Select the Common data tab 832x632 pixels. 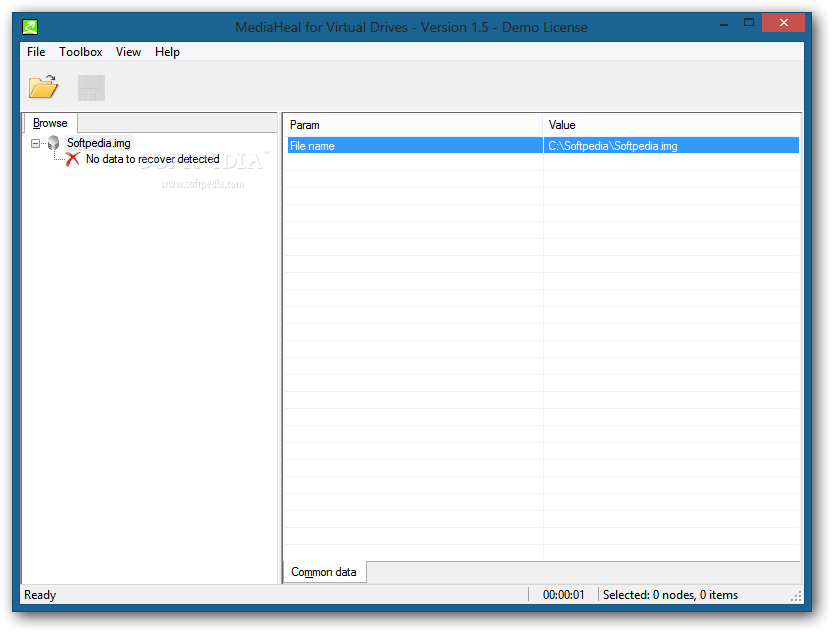pyautogui.click(x=324, y=572)
